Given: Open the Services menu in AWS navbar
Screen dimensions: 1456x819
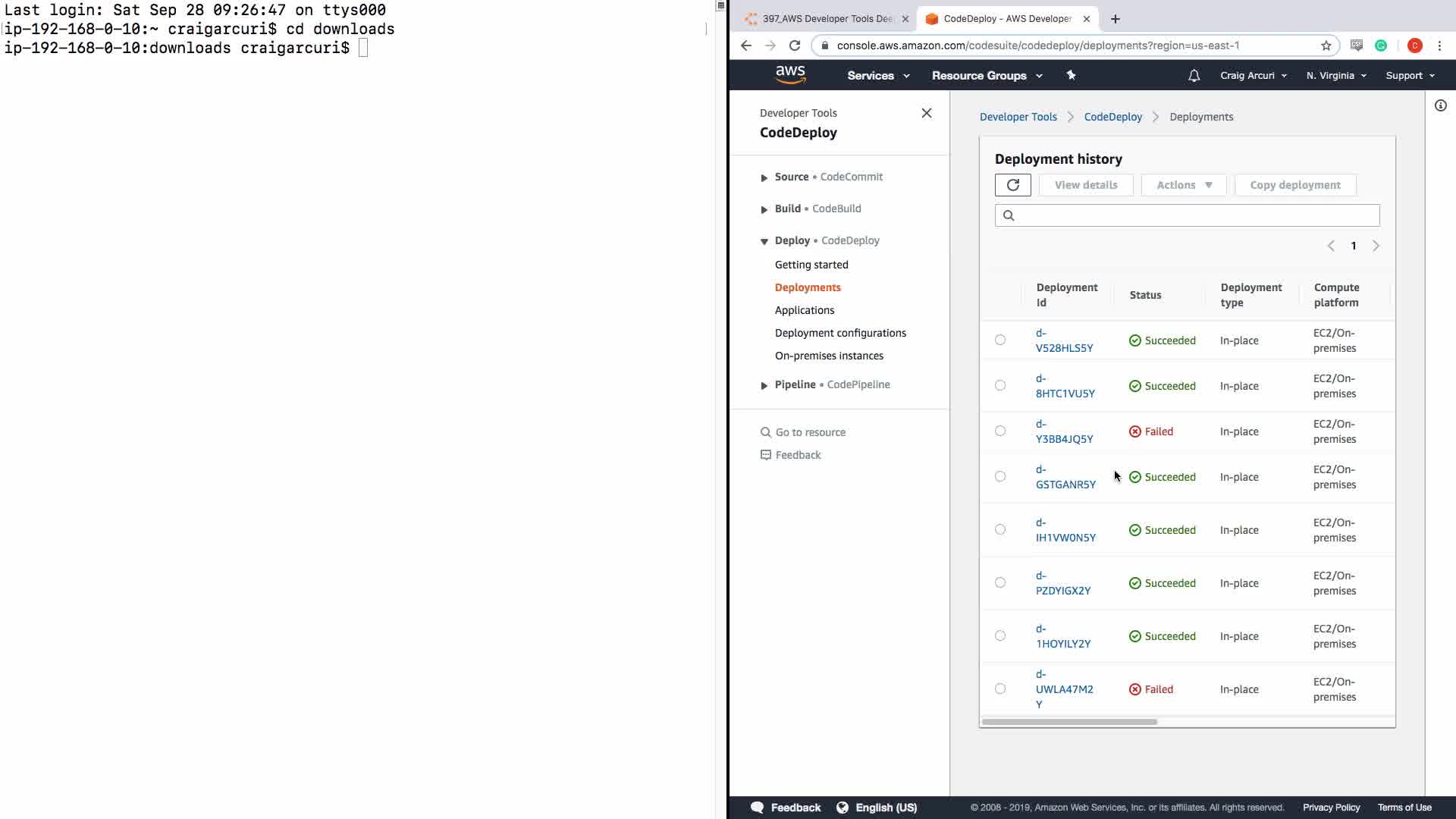Looking at the screenshot, I should (877, 76).
